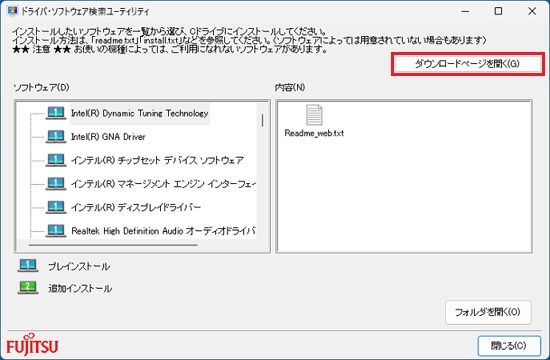Click laptop icon beside ディスプレイドライバー
Screen dimensions: 550x360
pyautogui.click(x=56, y=207)
